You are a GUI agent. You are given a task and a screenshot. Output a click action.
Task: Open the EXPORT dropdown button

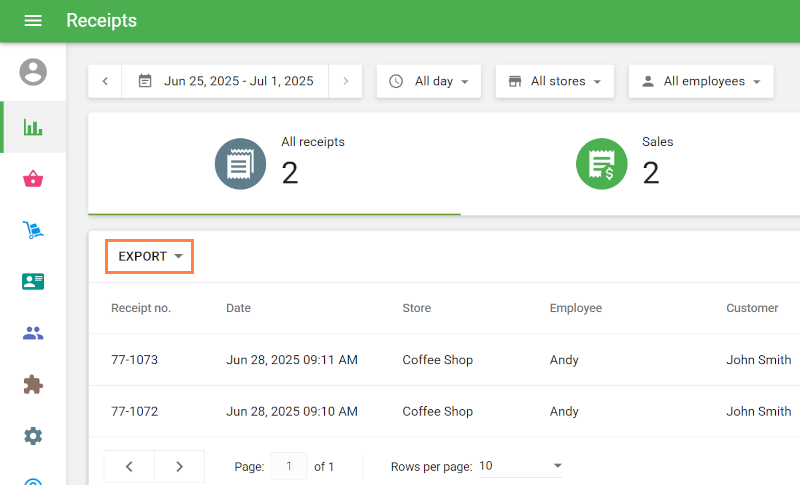[x=149, y=257]
